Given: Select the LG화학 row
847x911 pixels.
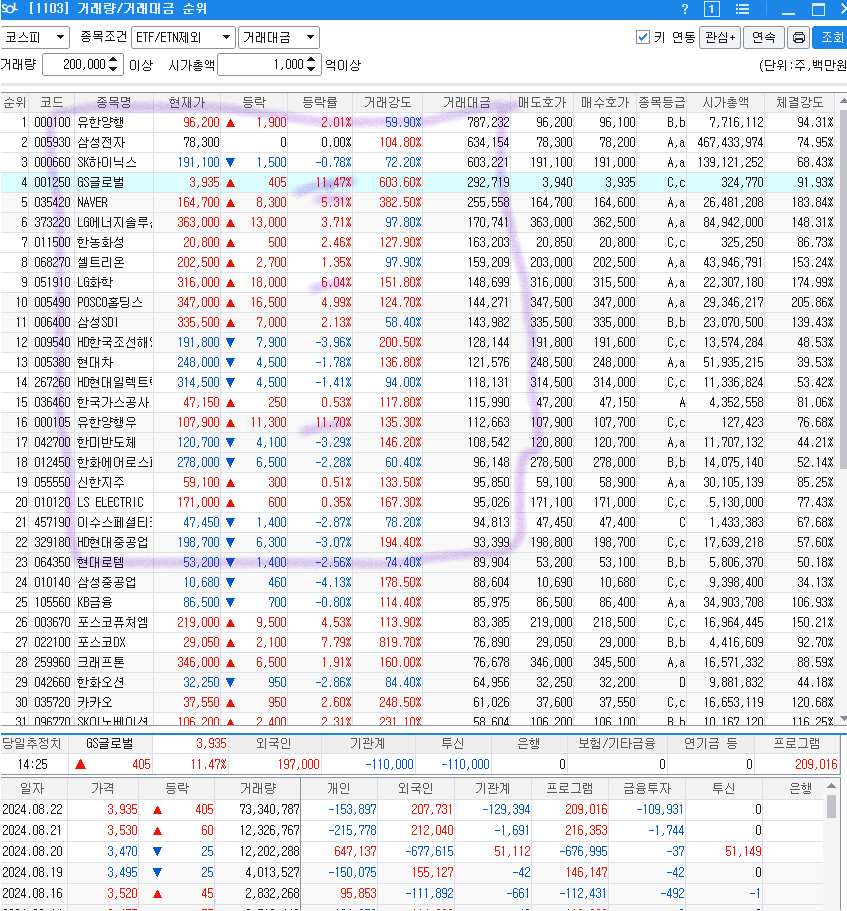Looking at the screenshot, I should pyautogui.click(x=418, y=282).
